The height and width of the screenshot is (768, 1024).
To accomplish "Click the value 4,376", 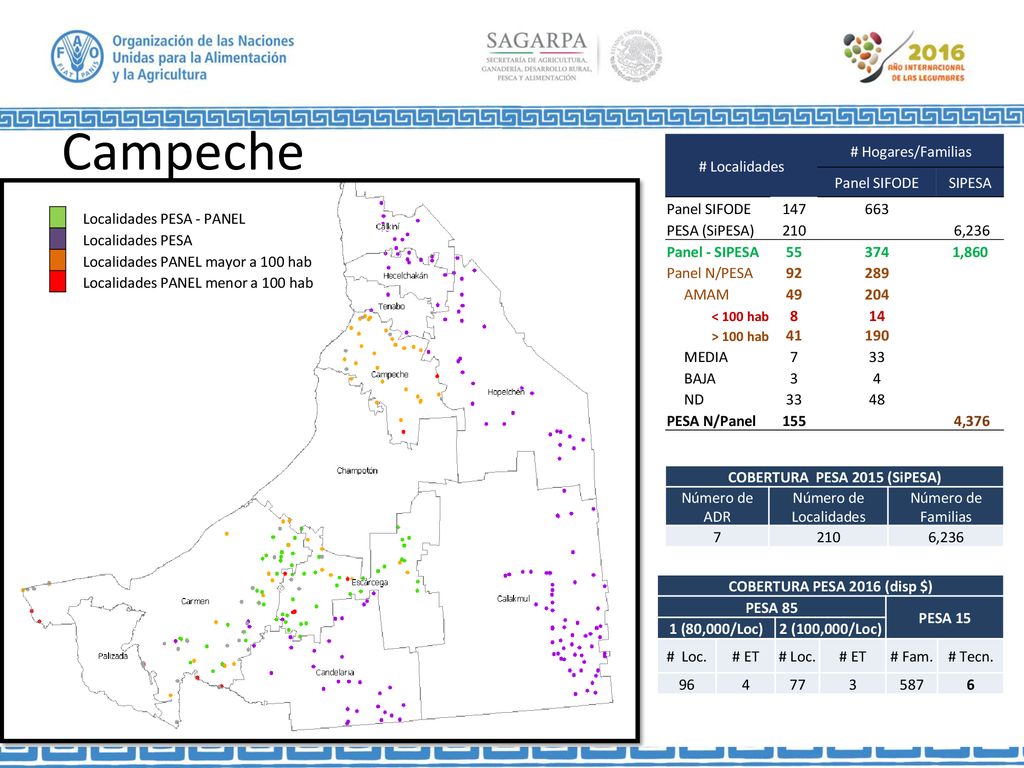I will tap(971, 421).
